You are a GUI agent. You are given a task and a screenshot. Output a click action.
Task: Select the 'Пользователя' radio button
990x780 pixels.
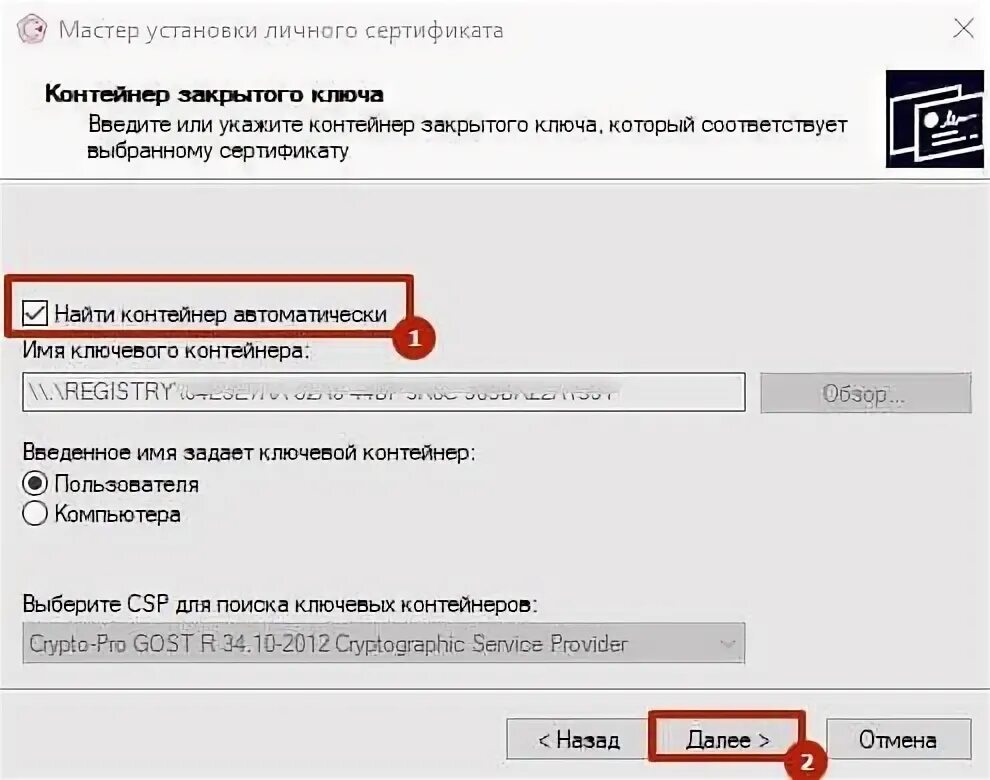[x=35, y=484]
